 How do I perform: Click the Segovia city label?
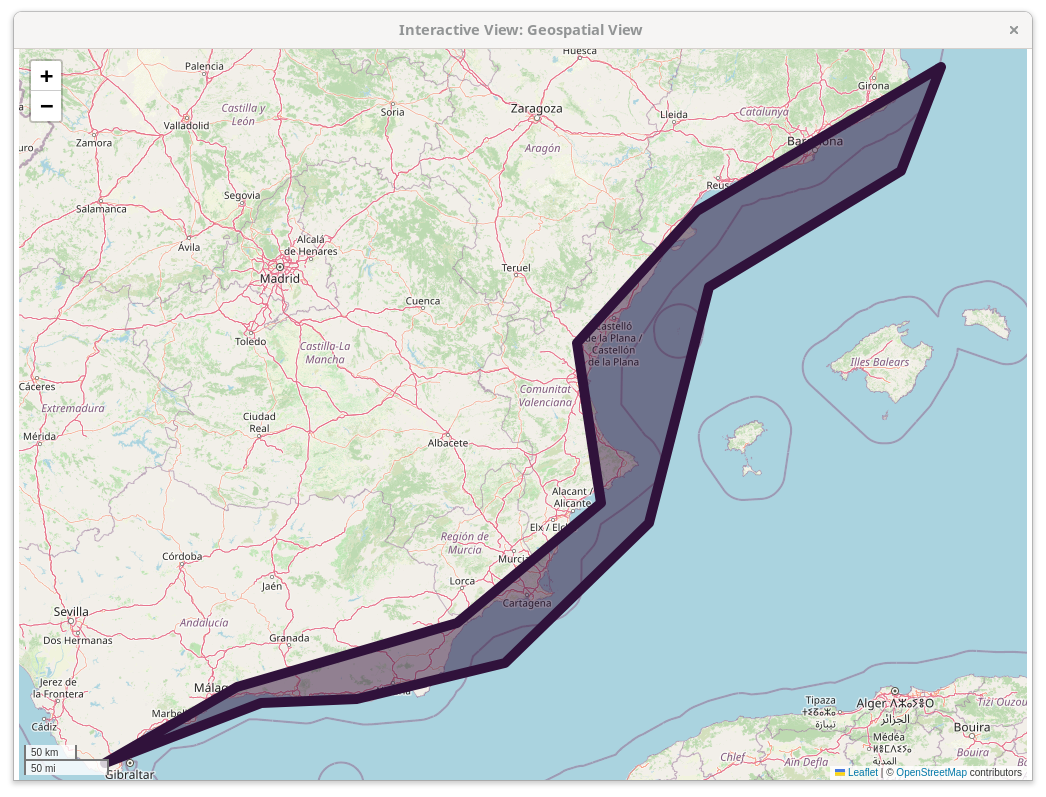[242, 195]
